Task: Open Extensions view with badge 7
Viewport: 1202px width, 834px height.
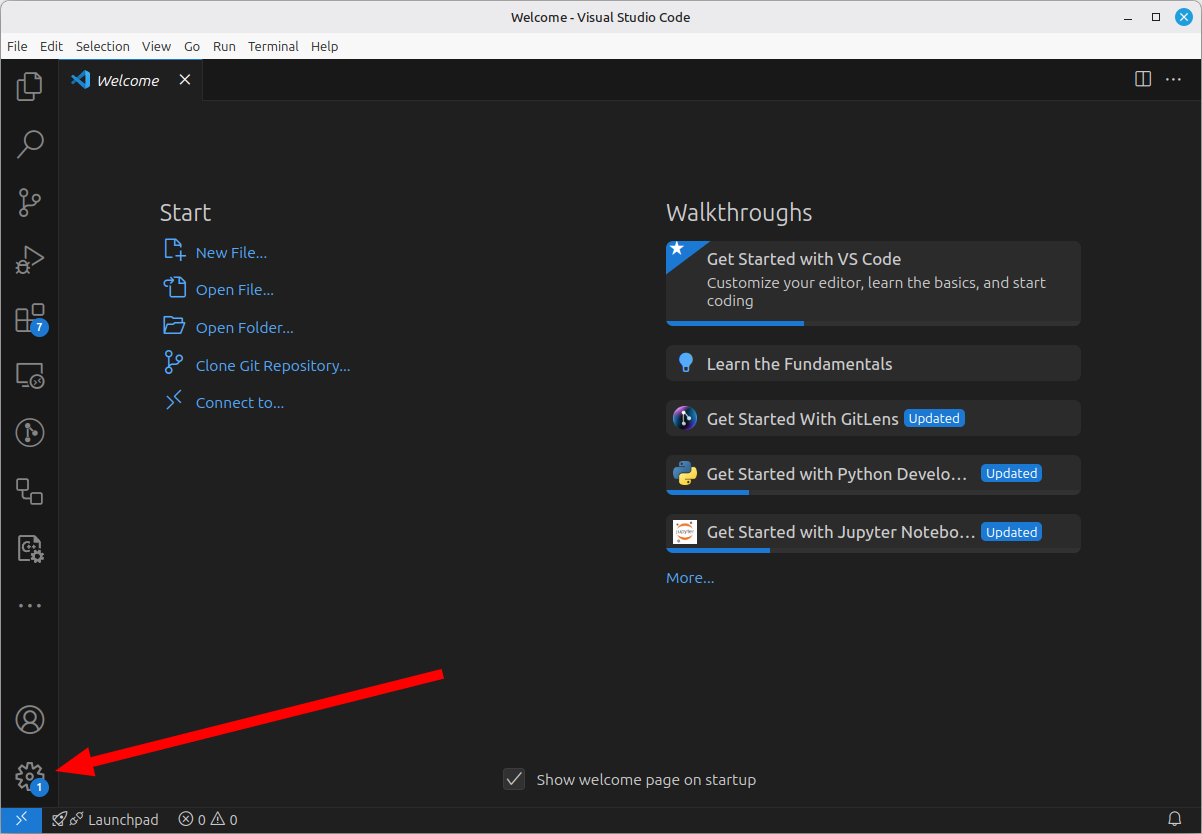Action: coord(30,319)
